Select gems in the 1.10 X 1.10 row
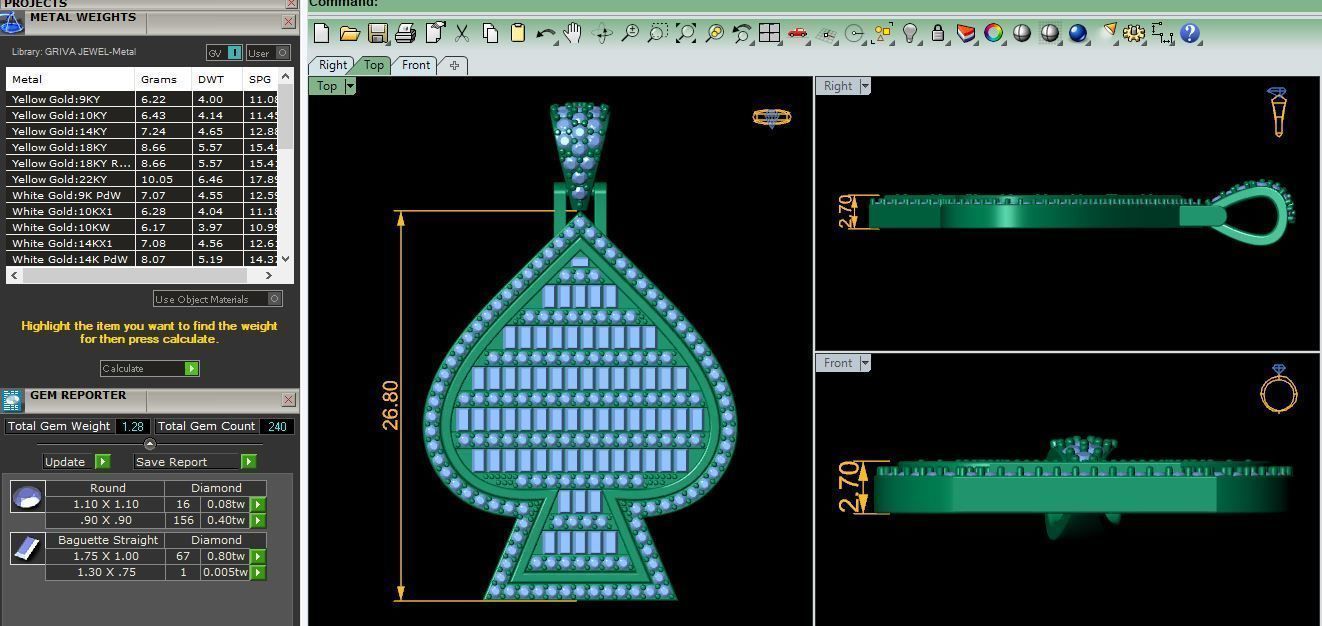 point(257,504)
